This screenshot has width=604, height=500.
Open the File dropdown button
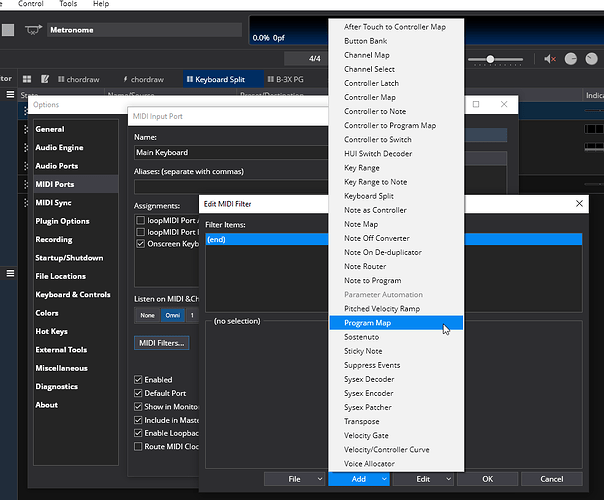coord(294,479)
